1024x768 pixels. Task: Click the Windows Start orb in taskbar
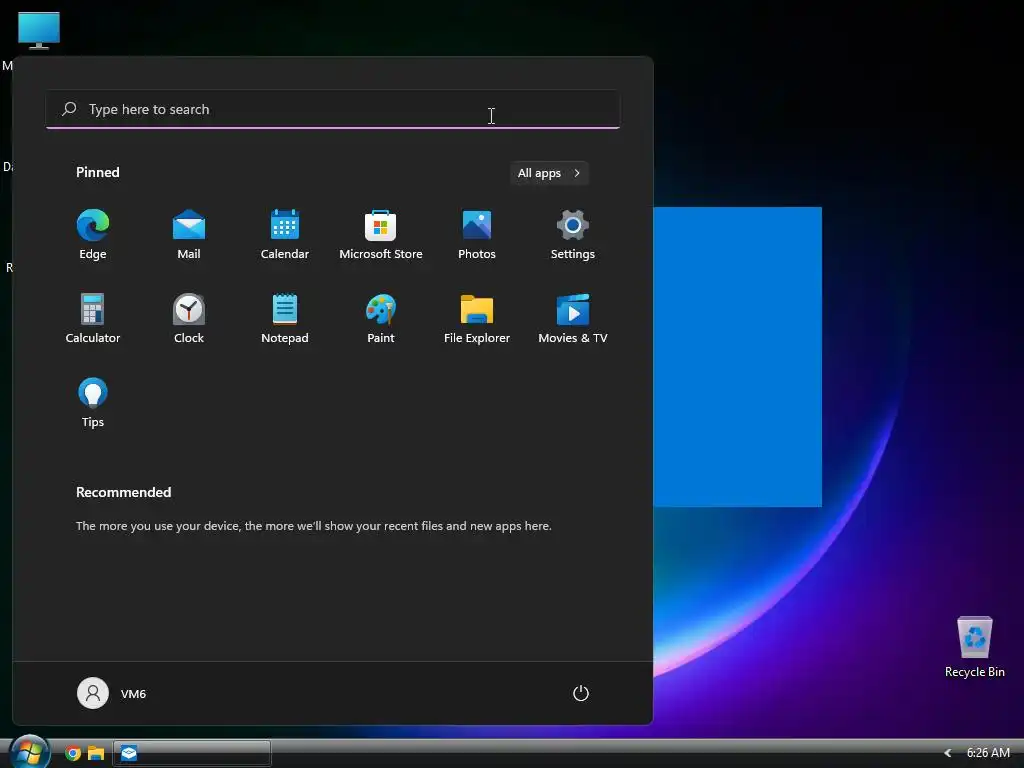point(29,752)
